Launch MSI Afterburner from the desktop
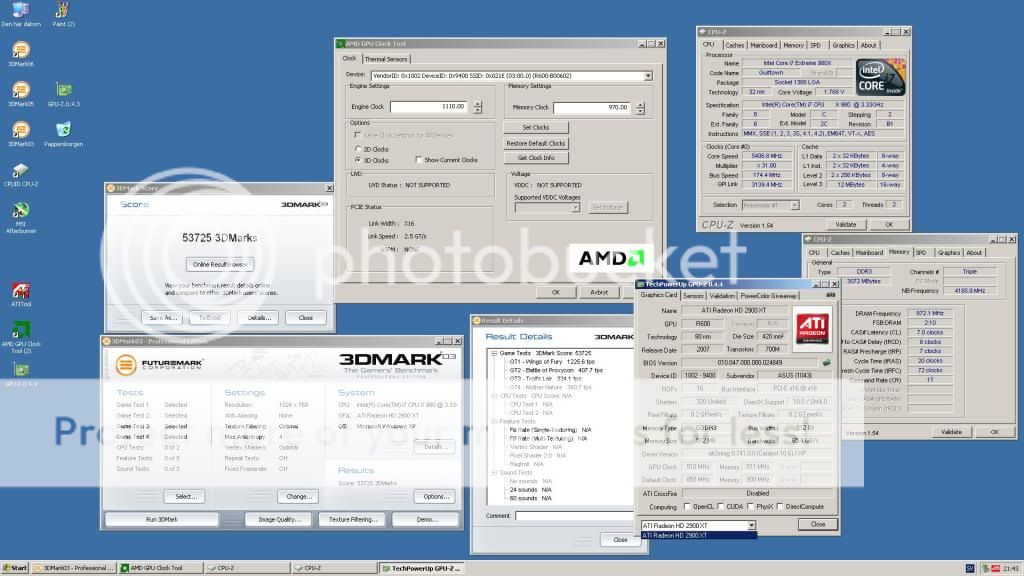 click(20, 210)
